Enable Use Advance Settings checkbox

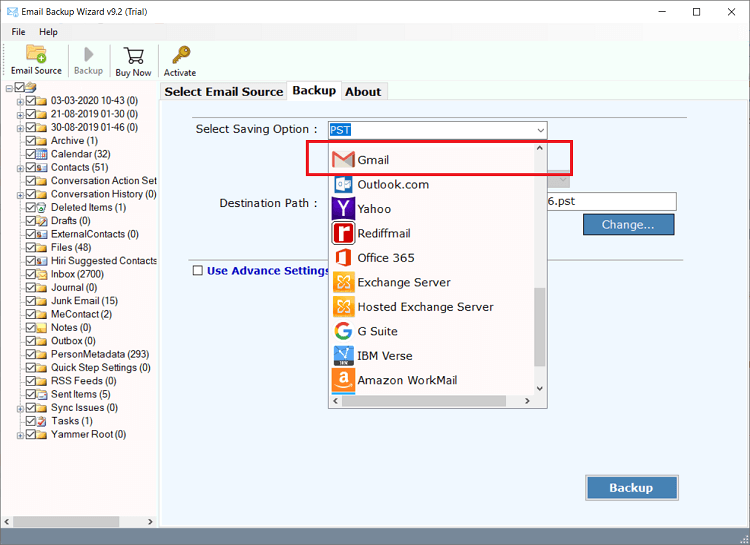click(198, 270)
